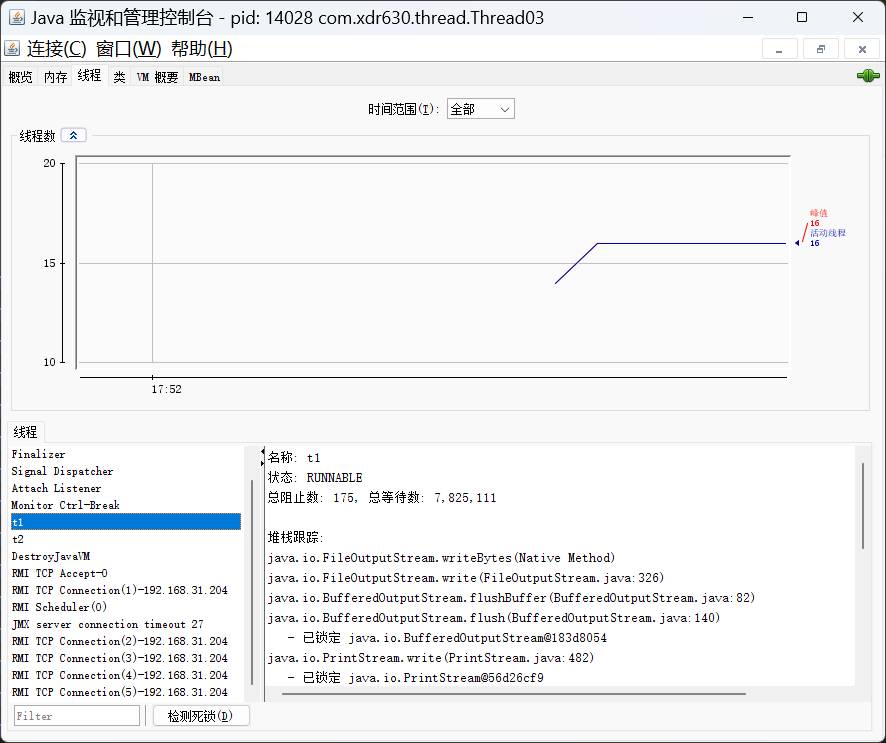Click the 检测死锁(D) button
Image resolution: width=886 pixels, height=743 pixels.
tap(201, 716)
